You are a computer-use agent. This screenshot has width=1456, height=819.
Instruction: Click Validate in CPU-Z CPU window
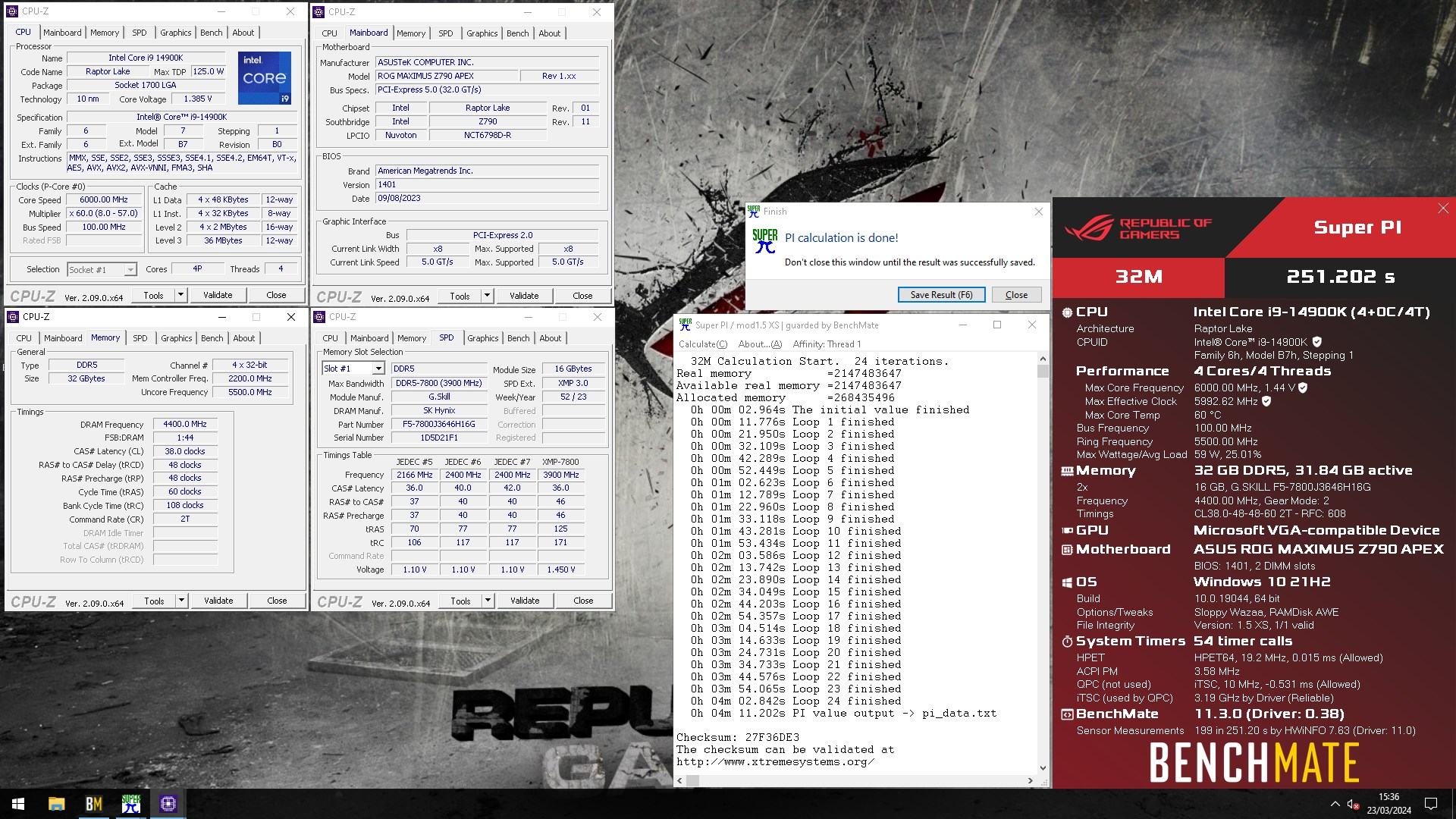coord(218,295)
